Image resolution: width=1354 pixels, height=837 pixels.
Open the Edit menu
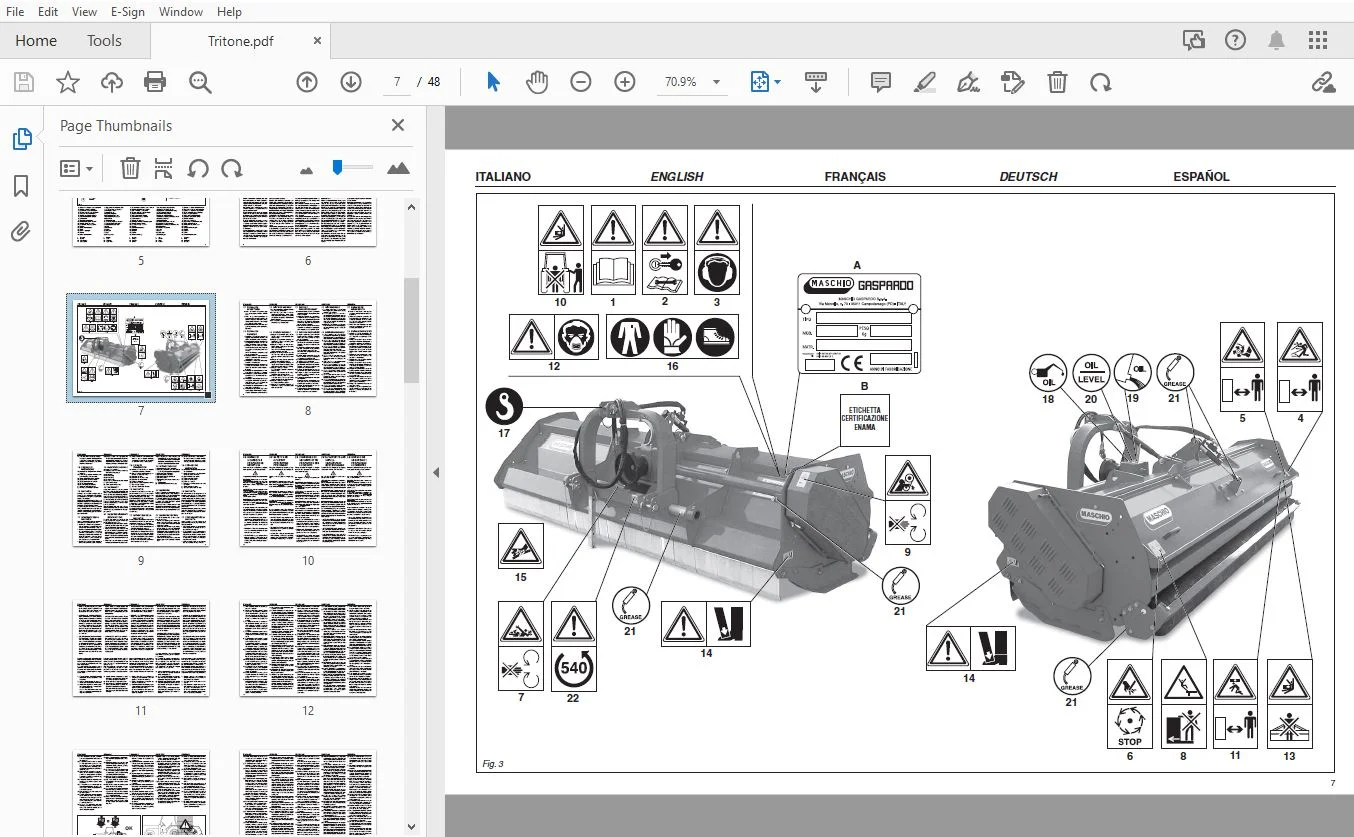click(x=48, y=12)
